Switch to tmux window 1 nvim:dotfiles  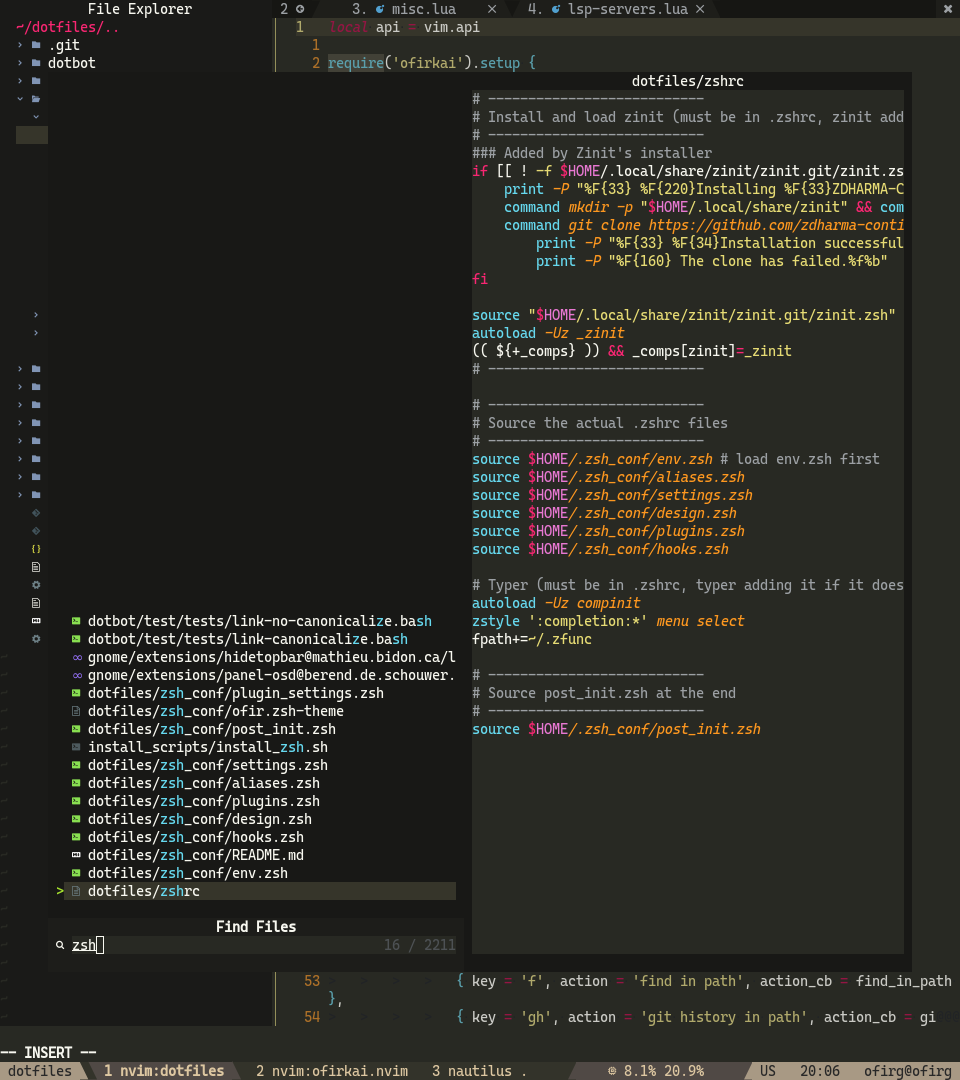point(164,1071)
